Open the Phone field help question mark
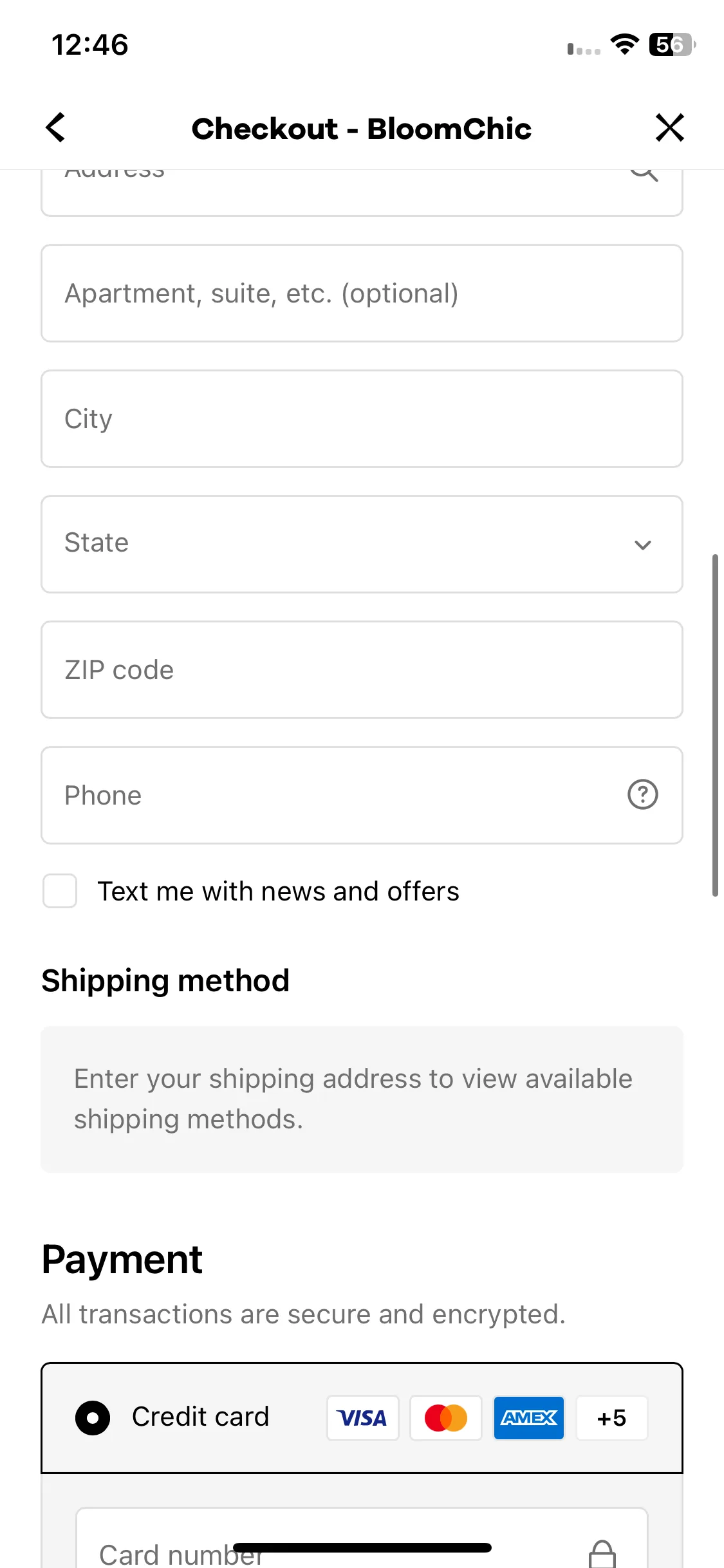 tap(642, 794)
